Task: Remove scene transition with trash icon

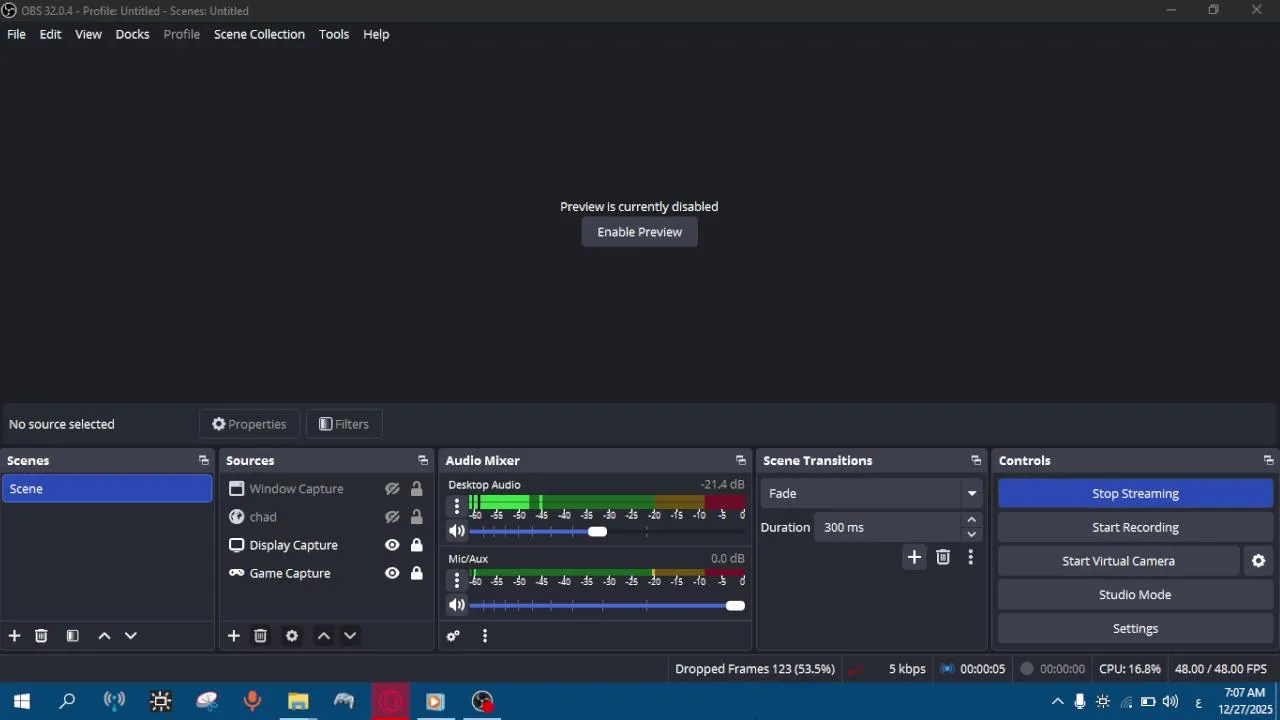Action: tap(943, 557)
